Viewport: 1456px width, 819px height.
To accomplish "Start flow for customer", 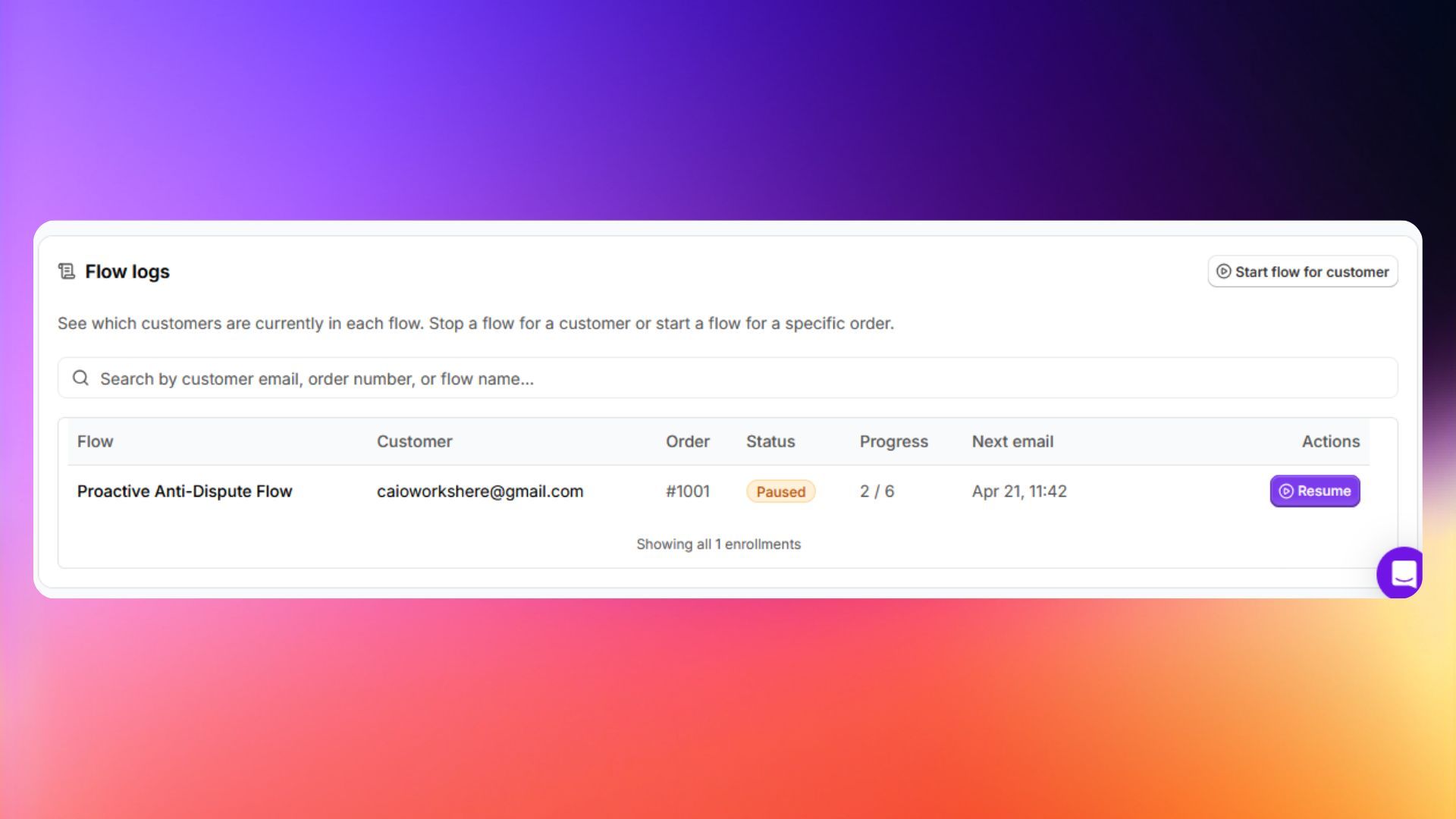I will coord(1303,271).
